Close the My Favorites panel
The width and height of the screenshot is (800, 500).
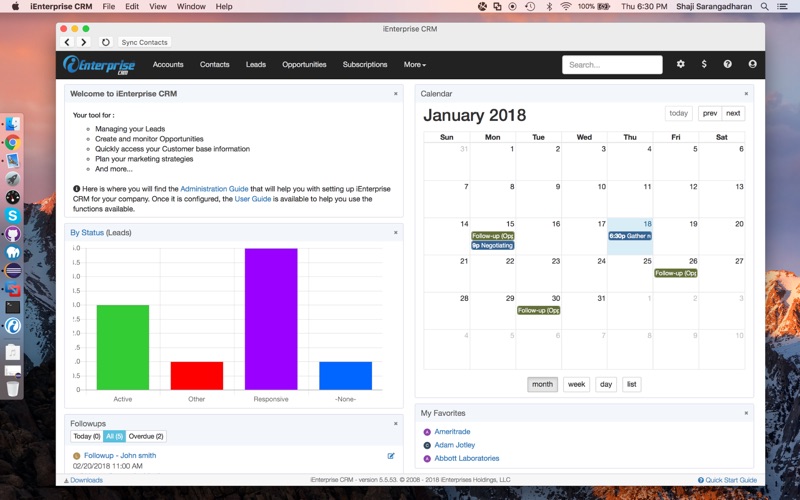(x=746, y=413)
